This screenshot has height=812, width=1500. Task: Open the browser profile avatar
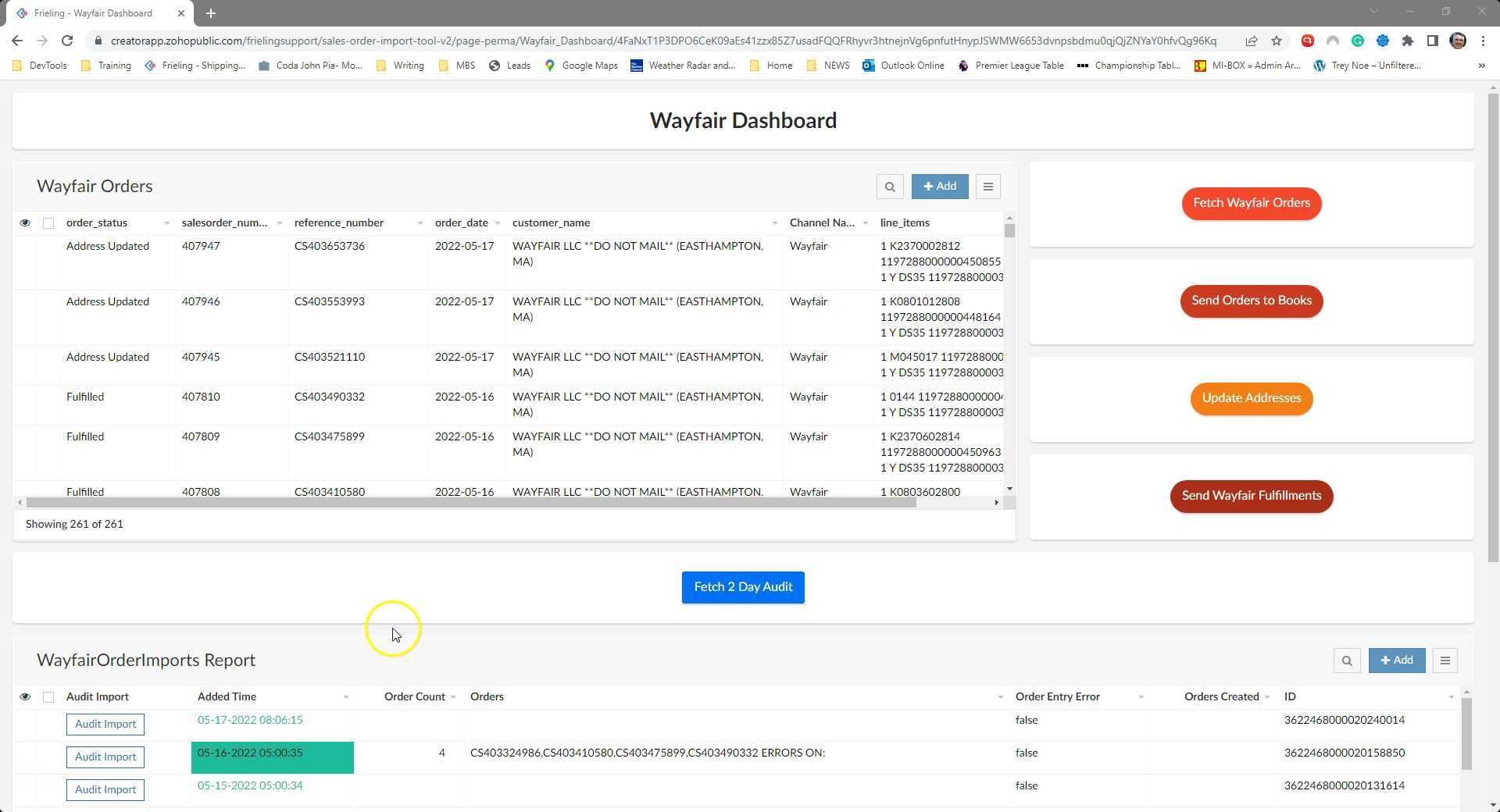click(1458, 41)
